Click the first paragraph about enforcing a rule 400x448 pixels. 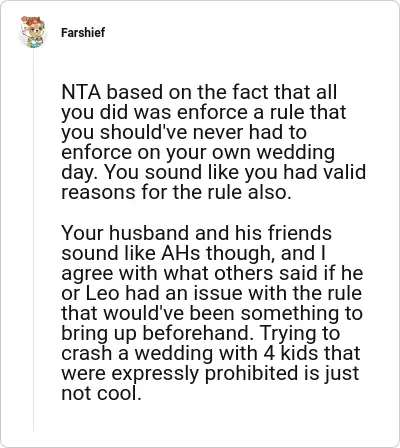(x=213, y=142)
